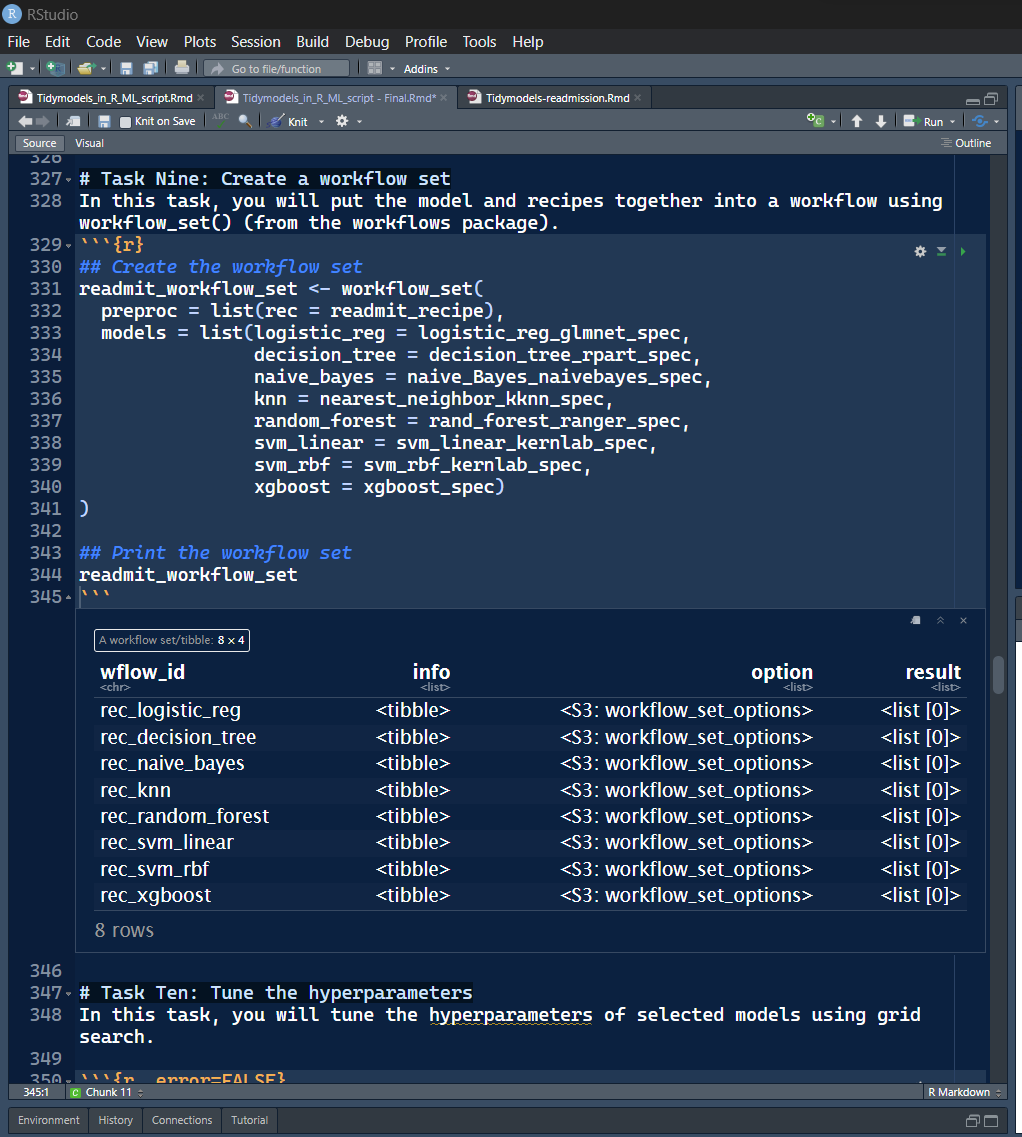The image size is (1022, 1137).
Task: Open the File menu
Action: tap(18, 42)
